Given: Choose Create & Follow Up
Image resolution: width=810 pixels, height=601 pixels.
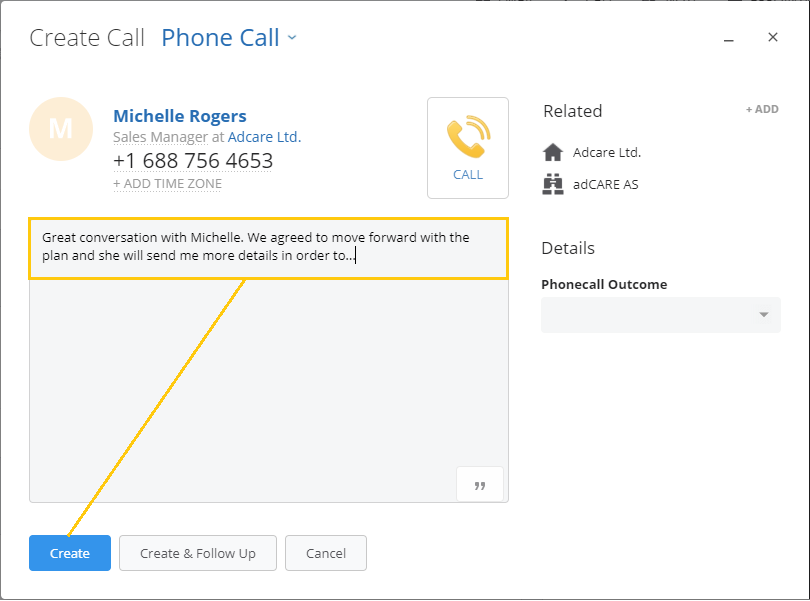Looking at the screenshot, I should coord(197,552).
